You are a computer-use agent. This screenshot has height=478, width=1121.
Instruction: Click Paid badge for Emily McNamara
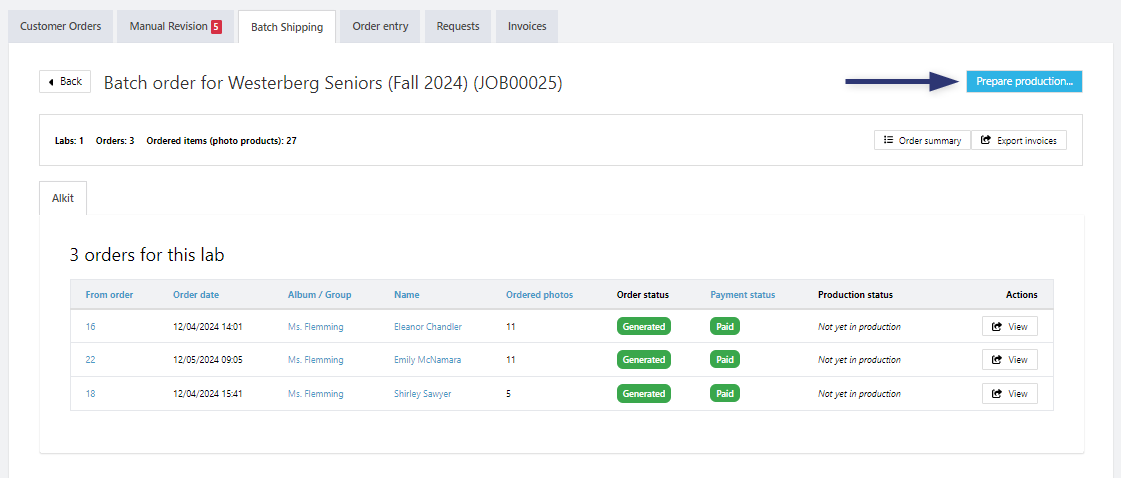pos(725,359)
